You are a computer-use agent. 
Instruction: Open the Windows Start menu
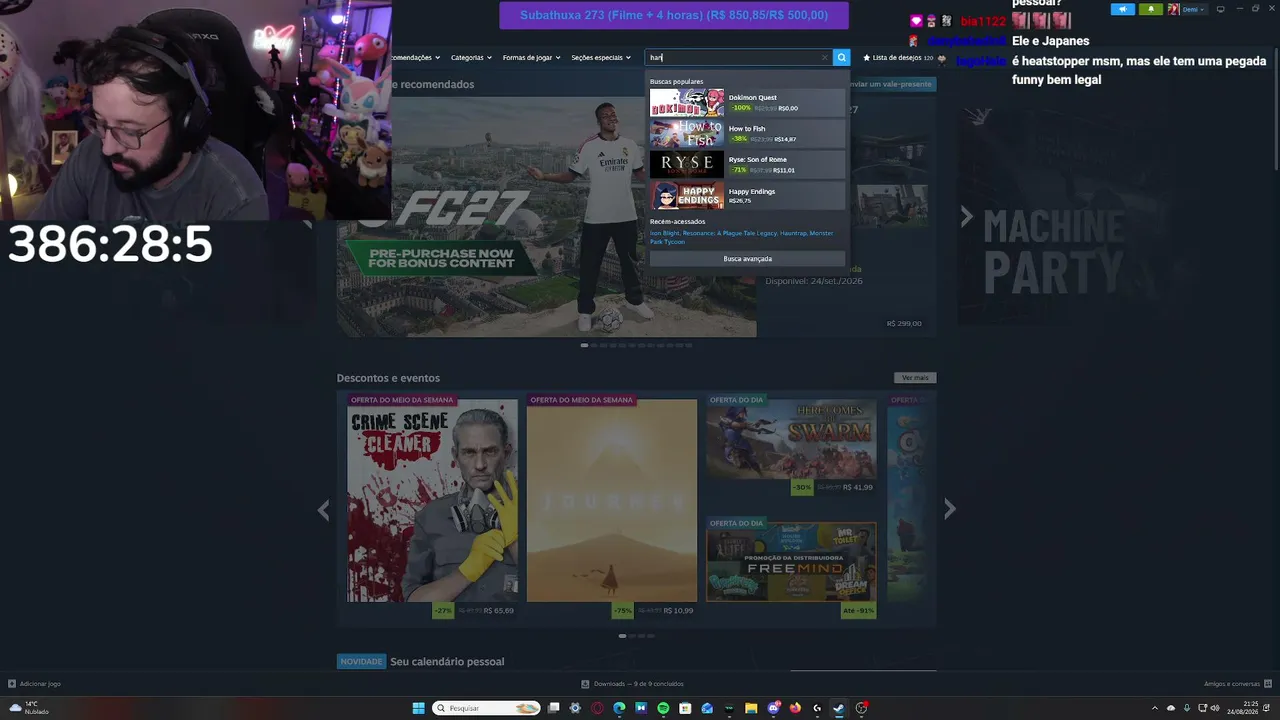[x=419, y=708]
